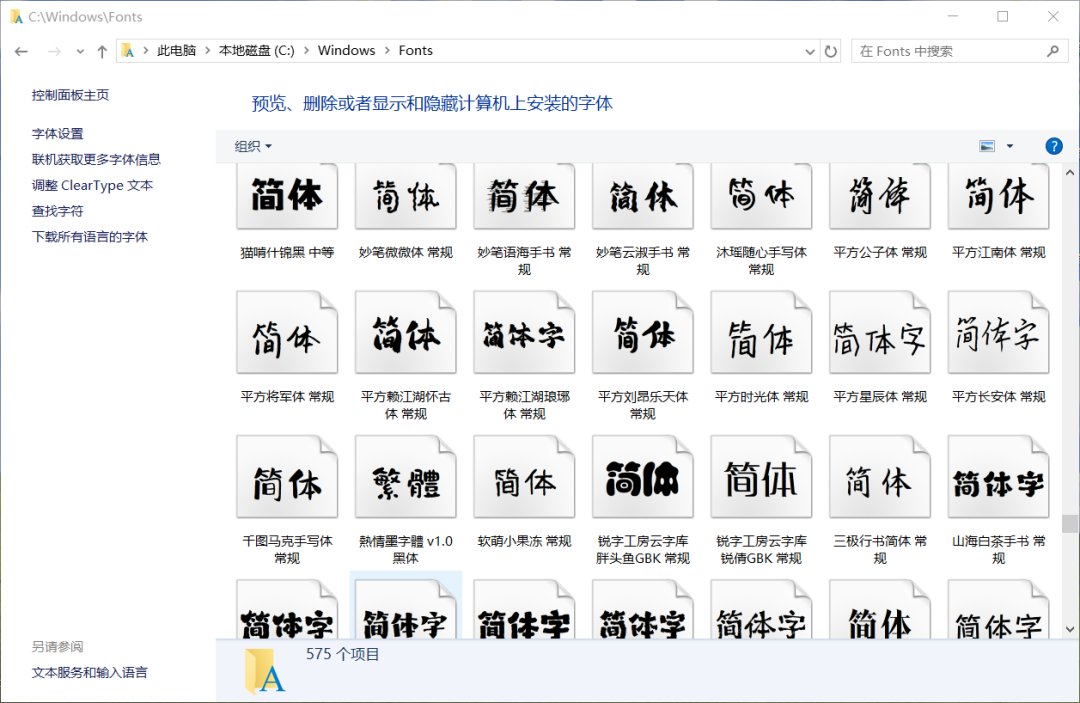Select the 妙笔微微体 常规 font icon
This screenshot has height=703, width=1080.
point(406,196)
